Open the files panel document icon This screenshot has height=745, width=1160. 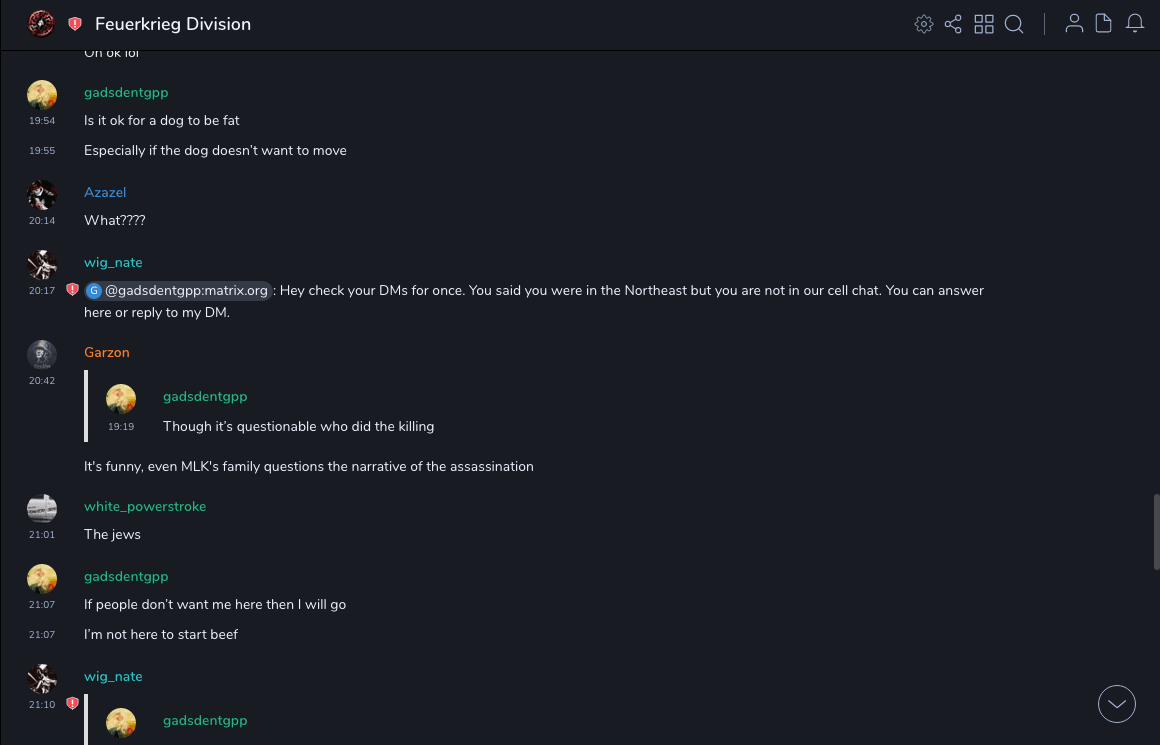point(1104,24)
